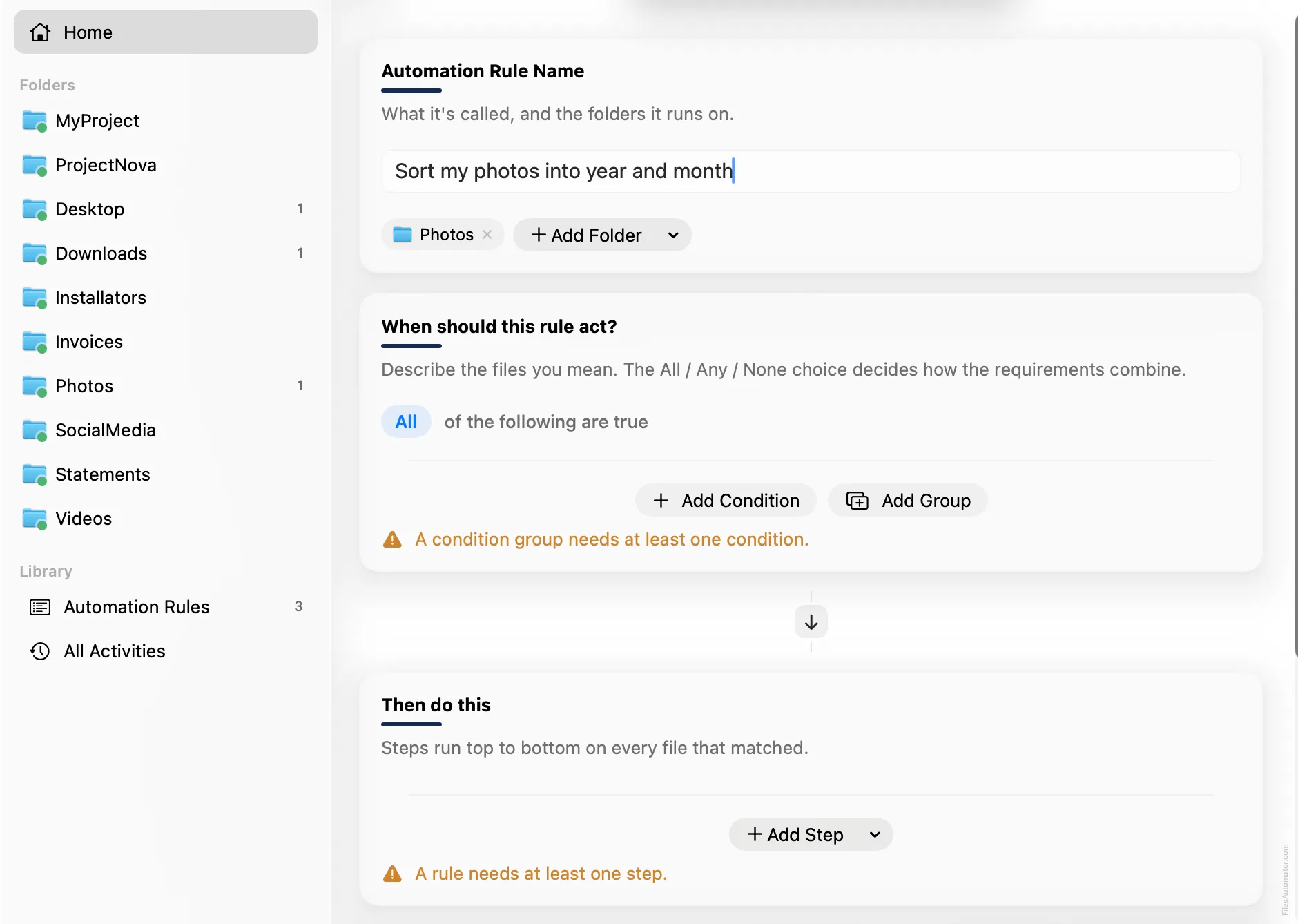The image size is (1298, 924).
Task: Click the Statements folder icon
Action: (35, 474)
